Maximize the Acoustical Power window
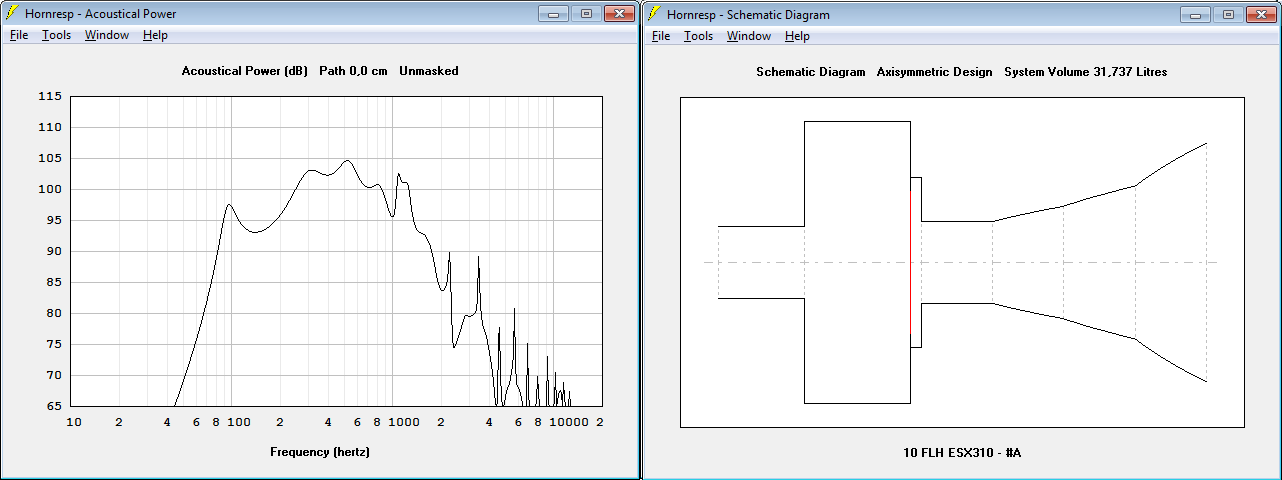This screenshot has height=480, width=1282. click(x=586, y=13)
